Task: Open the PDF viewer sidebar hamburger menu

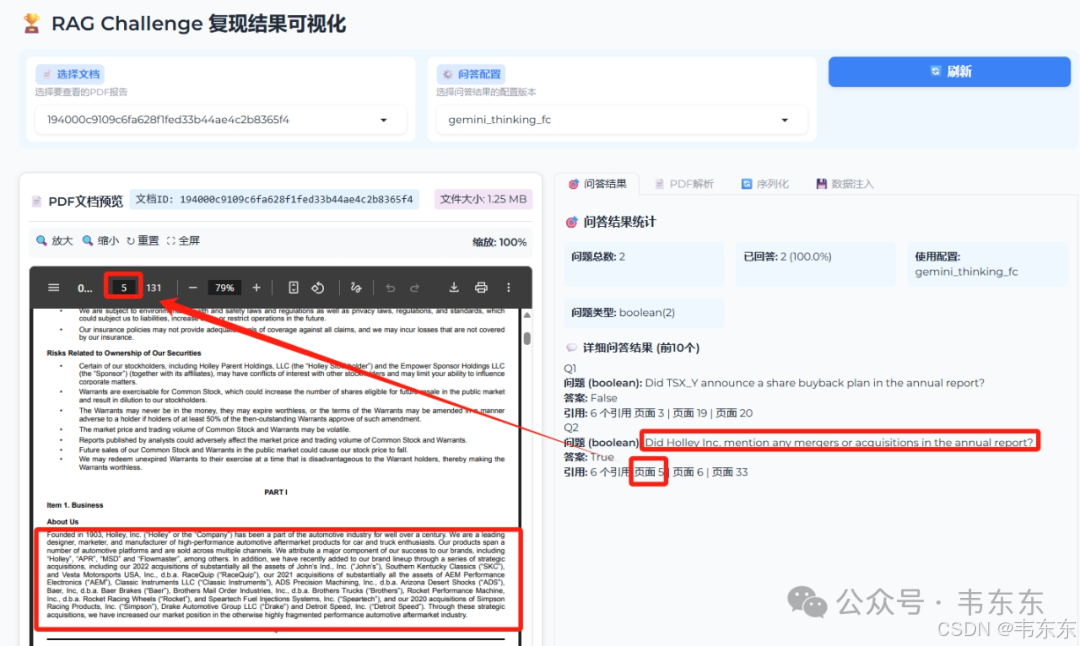Action: coord(54,288)
